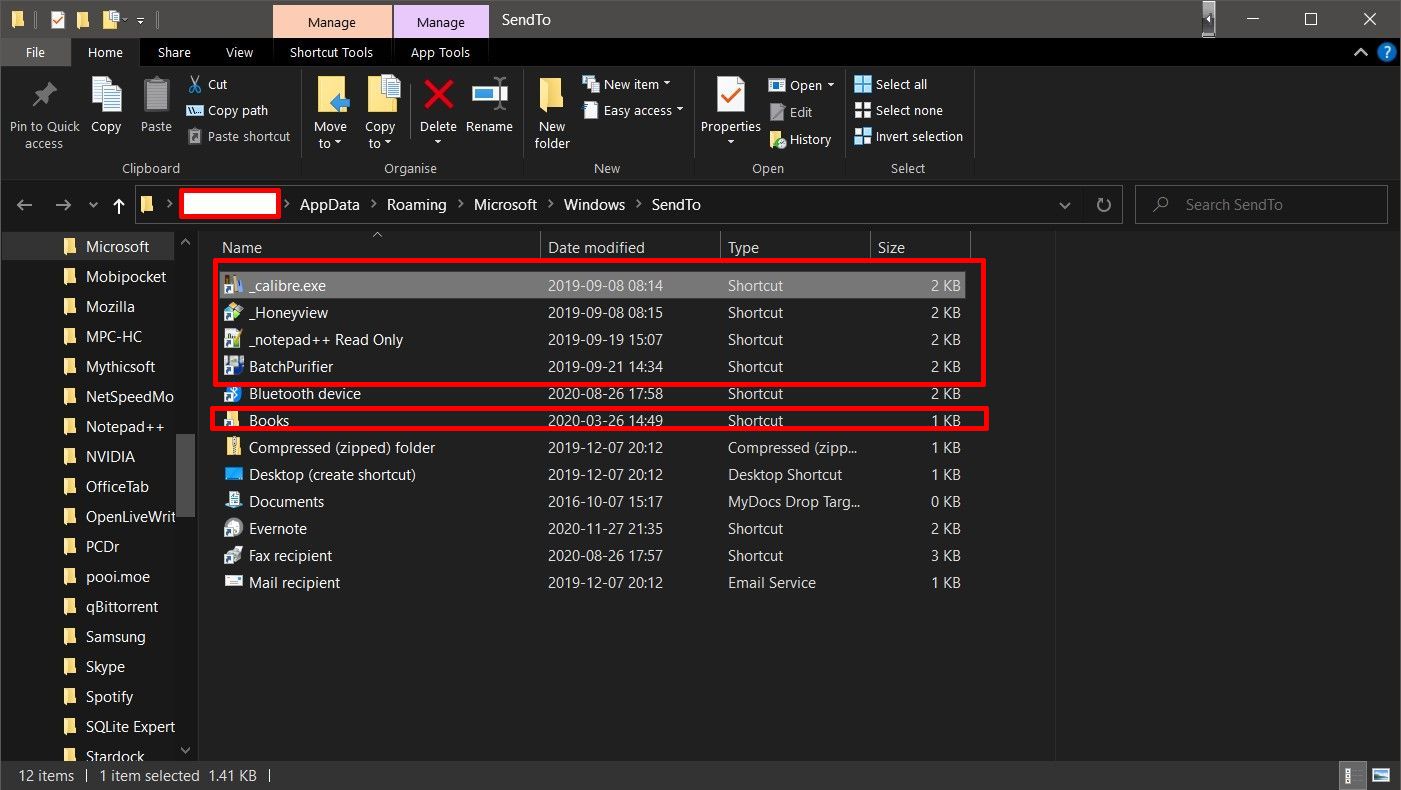
Task: Expand the Open button dropdown
Action: tap(830, 85)
